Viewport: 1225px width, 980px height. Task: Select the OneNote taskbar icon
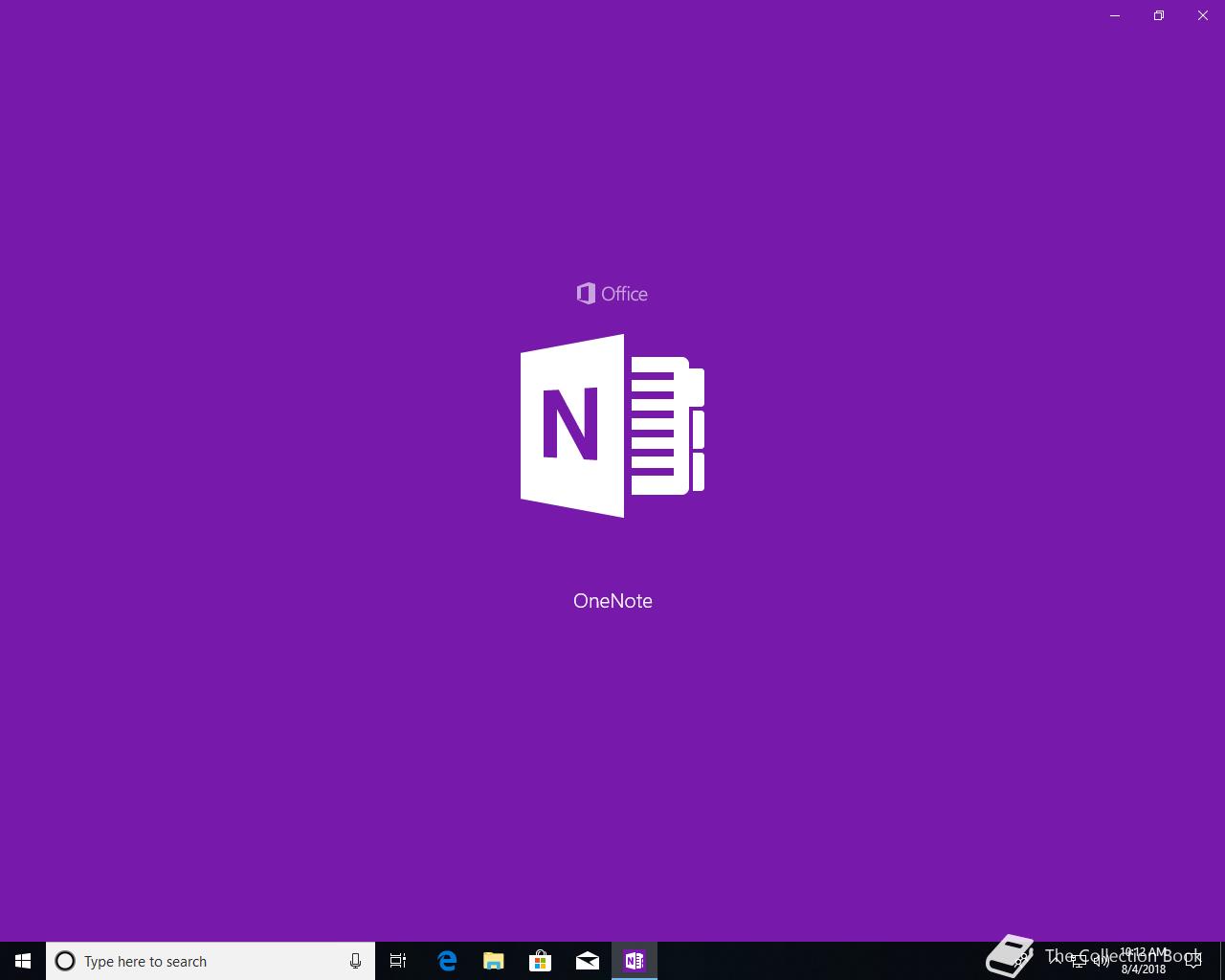click(635, 961)
